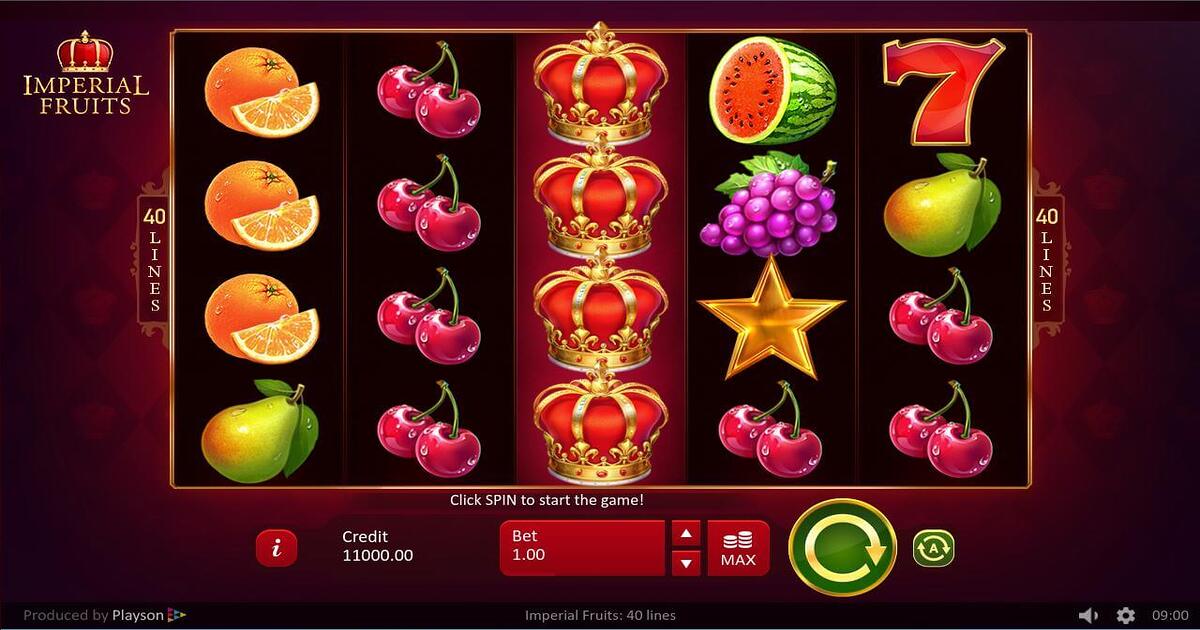Viewport: 1200px width, 630px height.
Task: Increase bet with the up arrow
Action: (685, 534)
